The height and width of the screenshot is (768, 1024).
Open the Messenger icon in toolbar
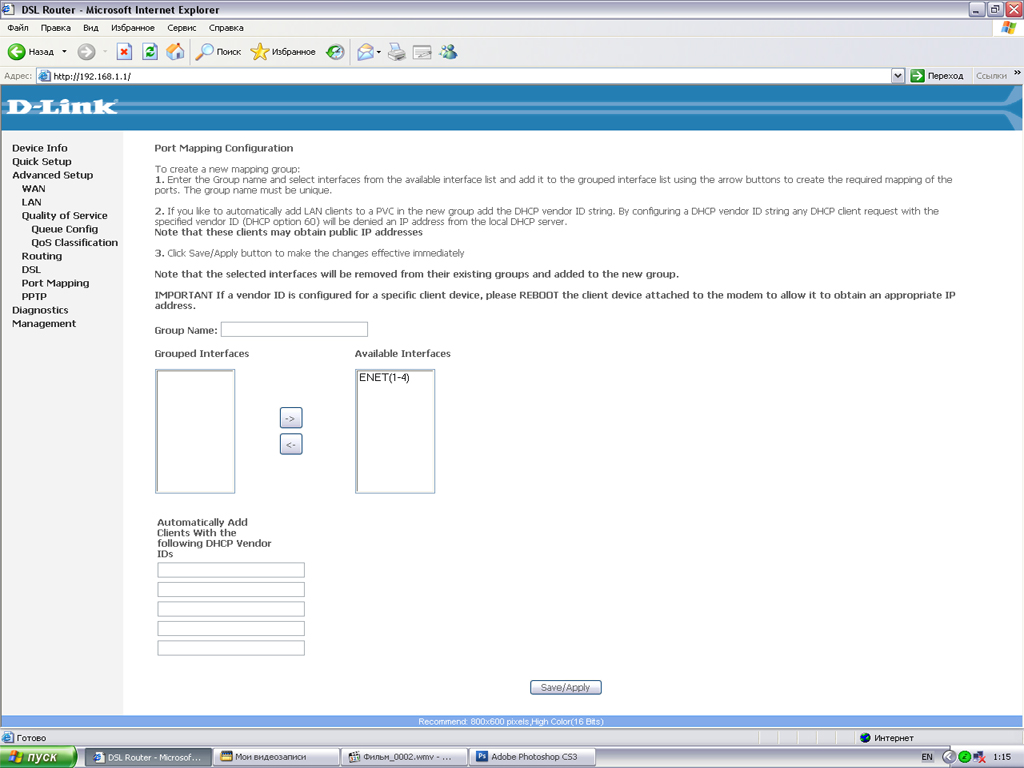pyautogui.click(x=448, y=51)
